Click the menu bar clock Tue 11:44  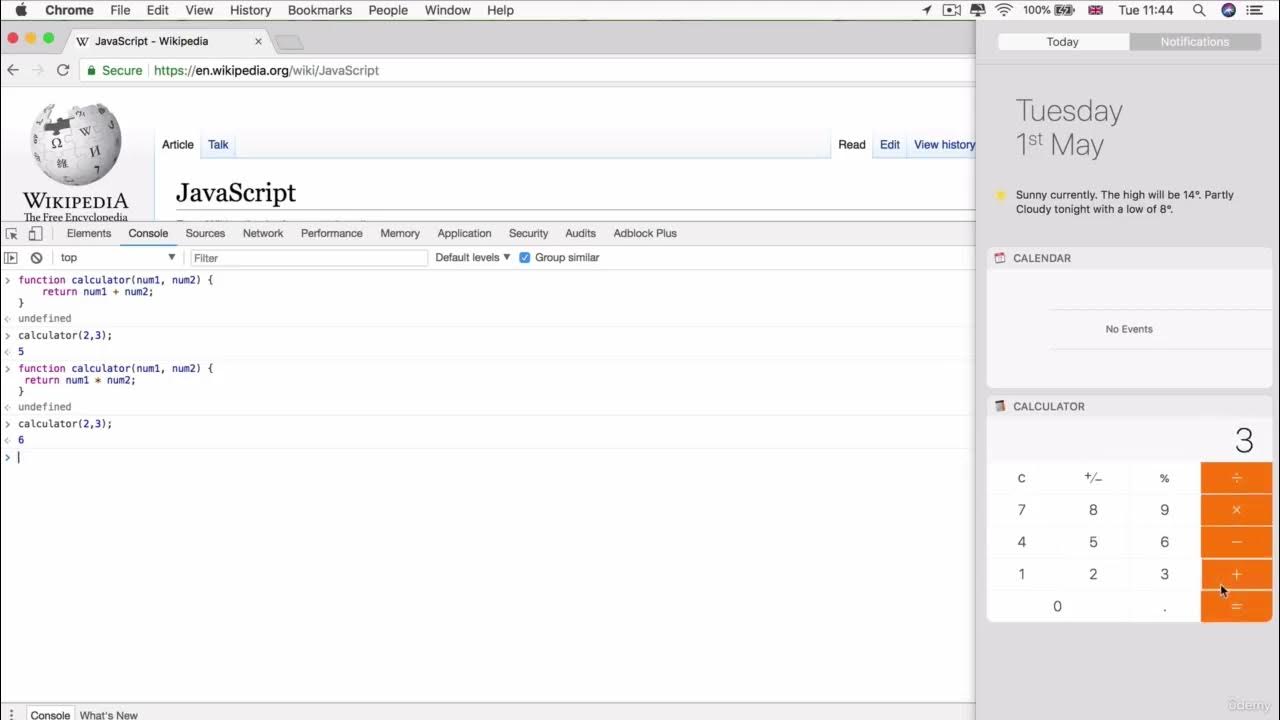pos(1145,10)
